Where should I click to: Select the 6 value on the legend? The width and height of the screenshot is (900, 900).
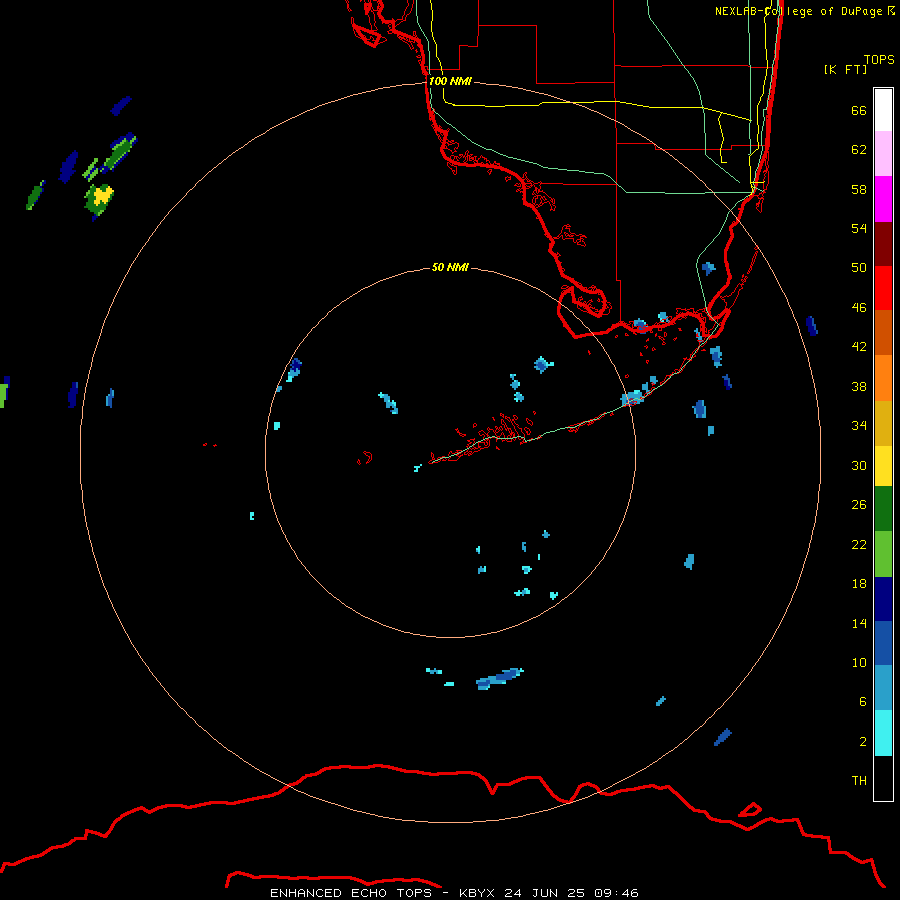point(863,702)
